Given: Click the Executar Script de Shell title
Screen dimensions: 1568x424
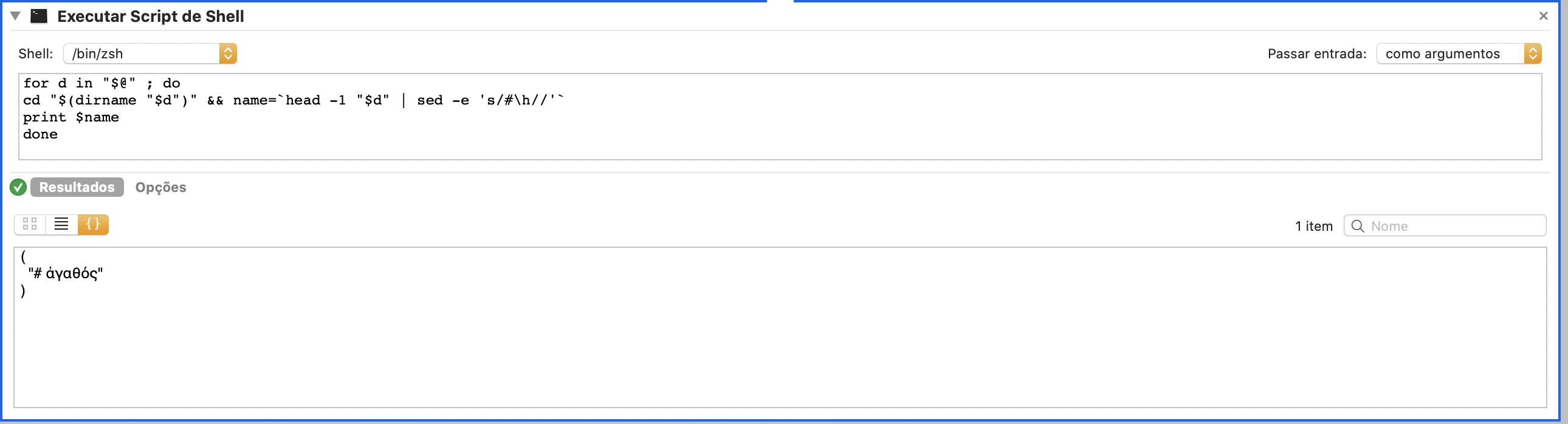Looking at the screenshot, I should point(150,16).
